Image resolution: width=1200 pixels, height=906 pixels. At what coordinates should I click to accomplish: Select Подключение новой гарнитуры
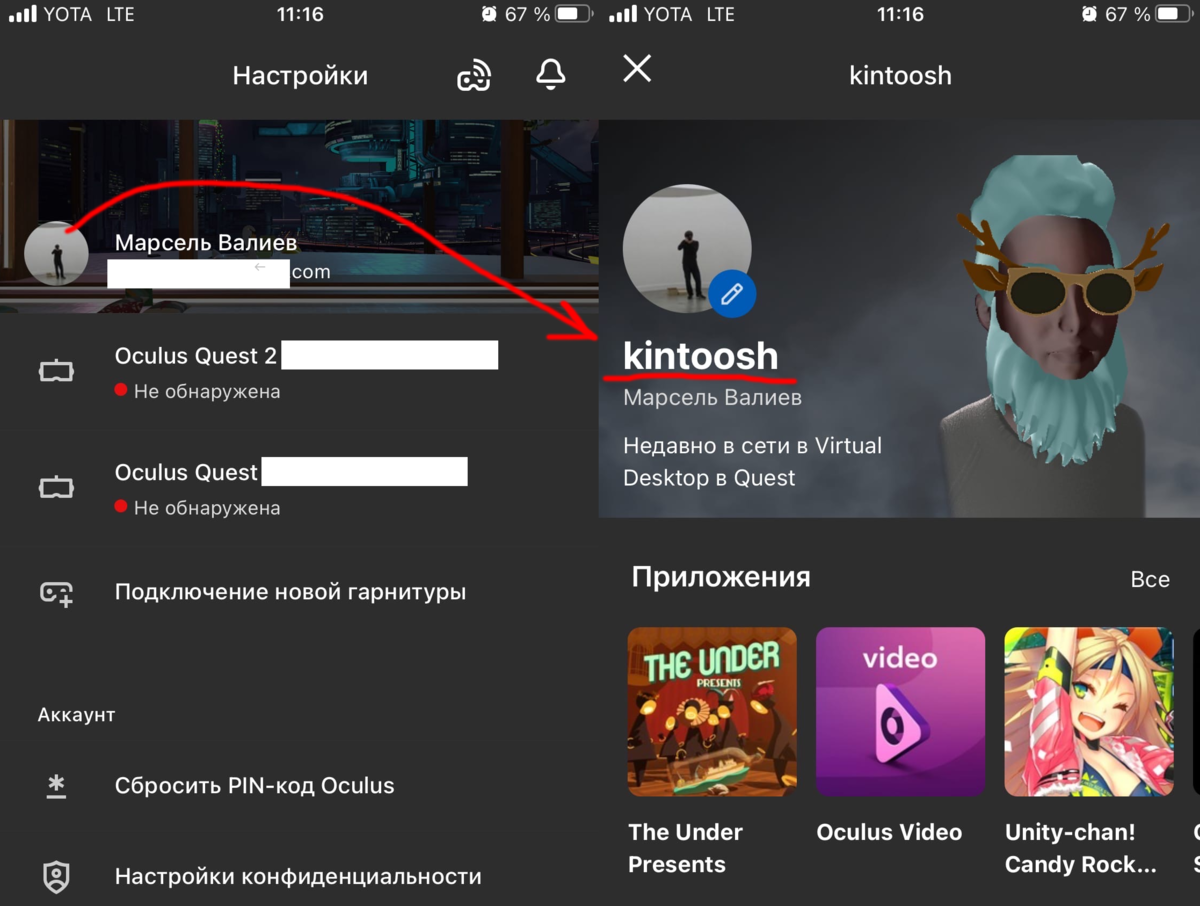[290, 592]
